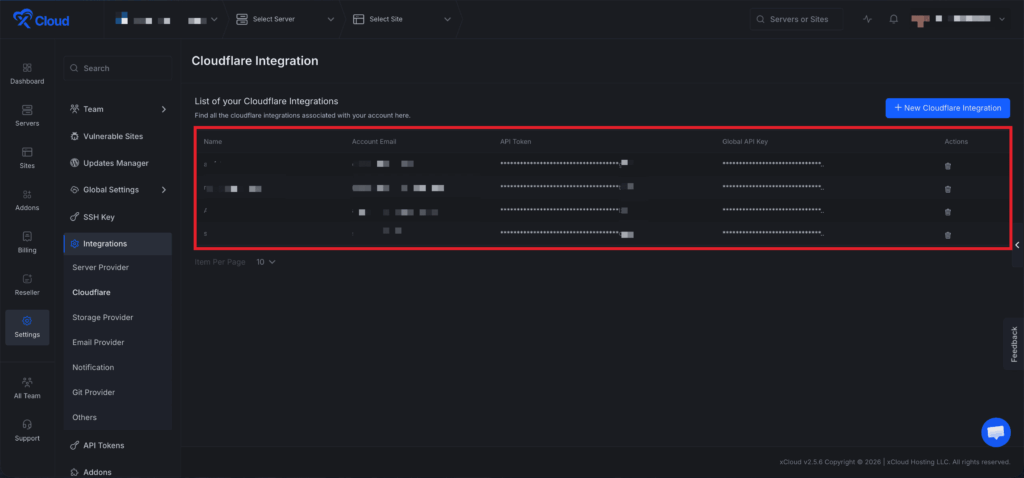This screenshot has width=1024, height=478.
Task: Go to Servers in the left rail
Action: click(27, 116)
